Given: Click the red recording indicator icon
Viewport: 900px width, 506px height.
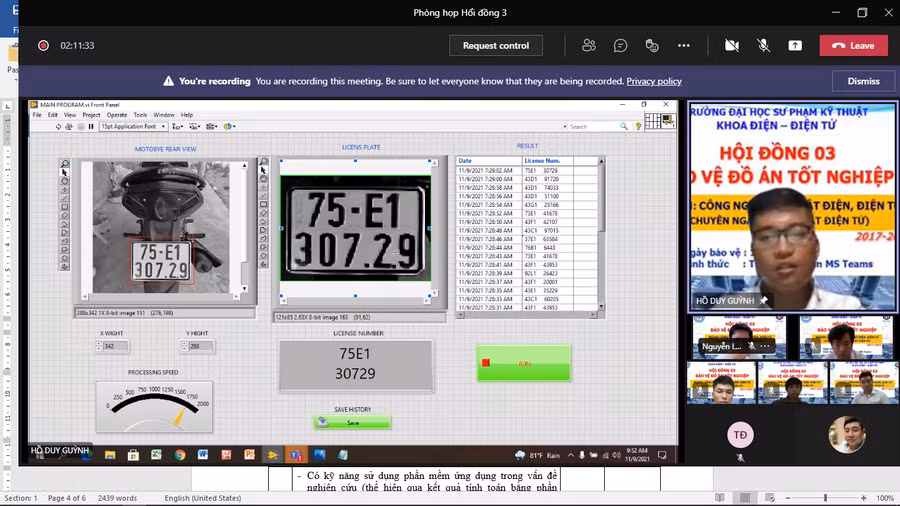Looking at the screenshot, I should pyautogui.click(x=43, y=45).
